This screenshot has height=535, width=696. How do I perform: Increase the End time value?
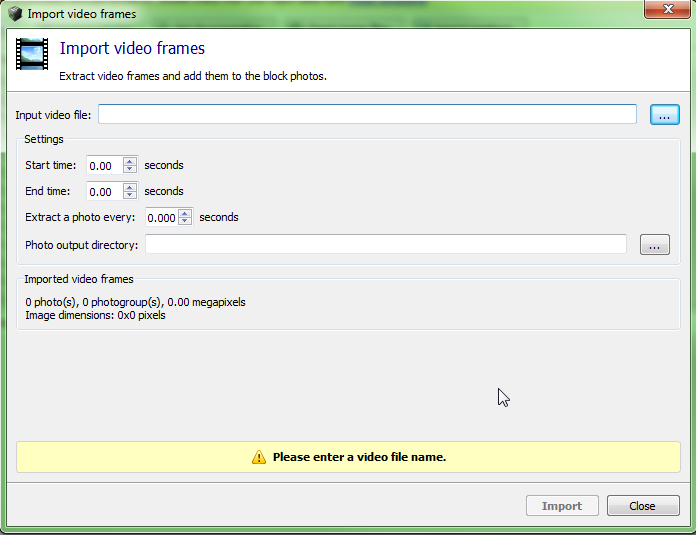(130, 187)
